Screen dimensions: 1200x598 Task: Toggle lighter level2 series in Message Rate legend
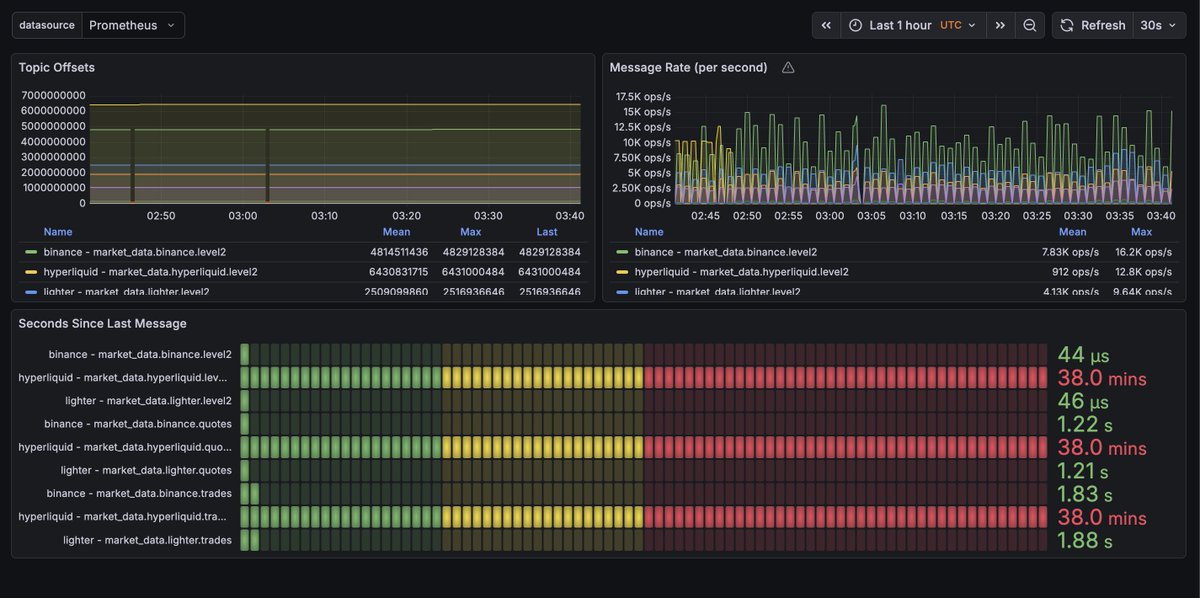717,292
